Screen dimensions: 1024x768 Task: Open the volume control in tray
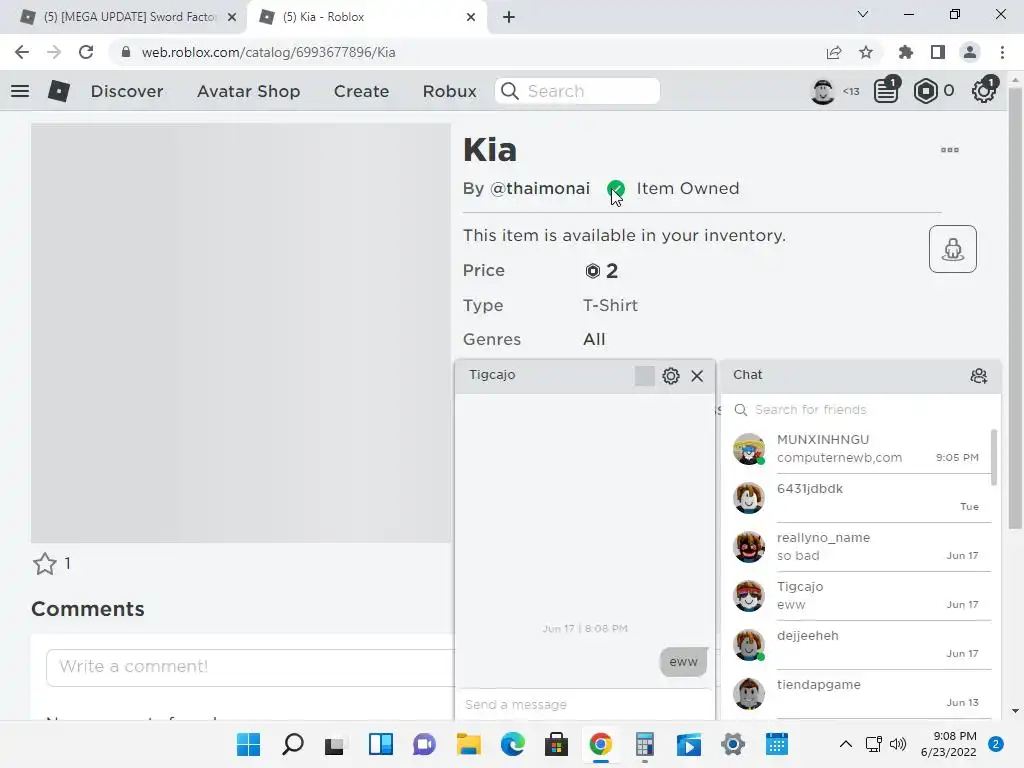[x=898, y=744]
